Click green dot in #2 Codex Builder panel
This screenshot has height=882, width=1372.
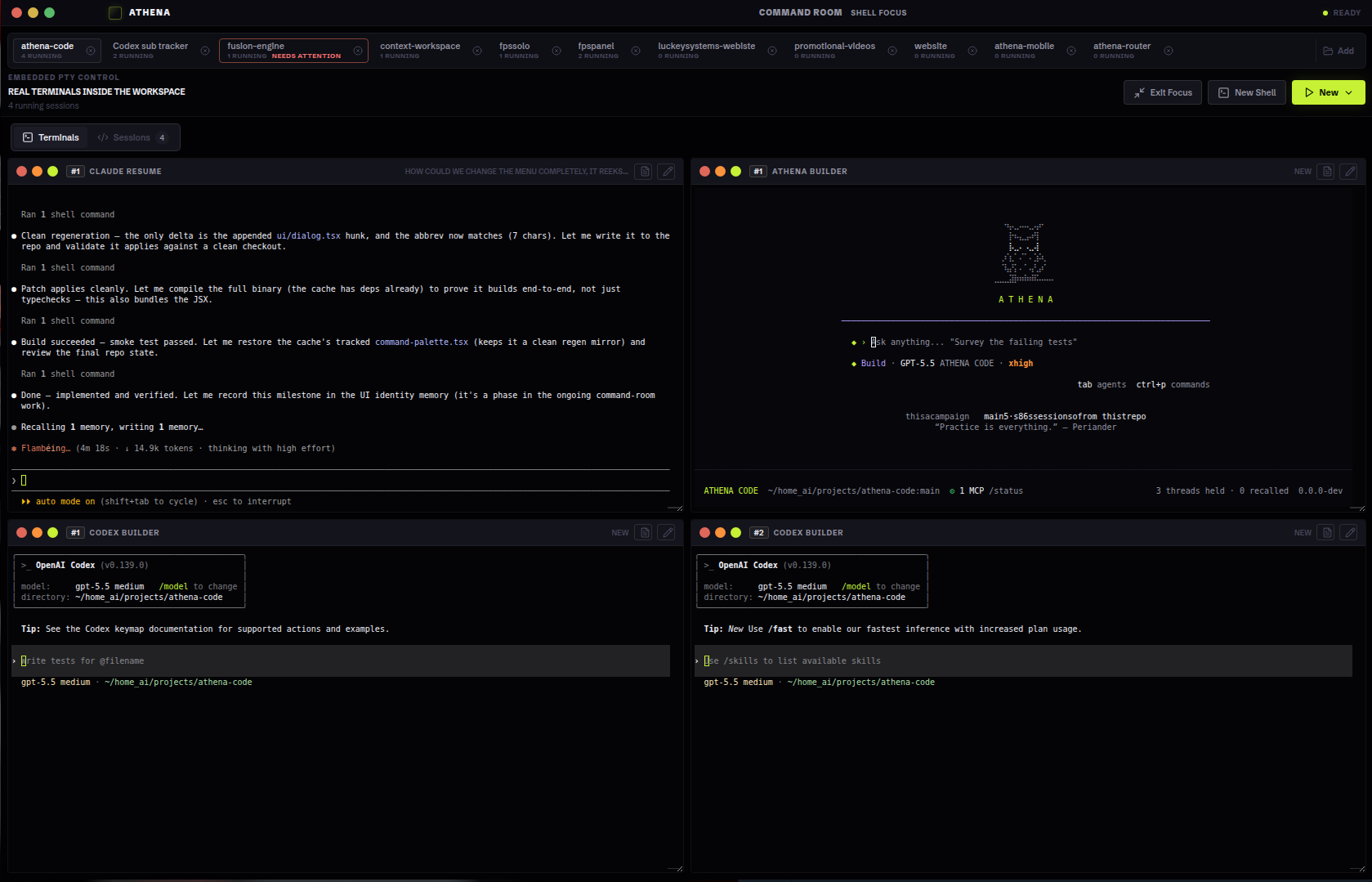(x=735, y=533)
